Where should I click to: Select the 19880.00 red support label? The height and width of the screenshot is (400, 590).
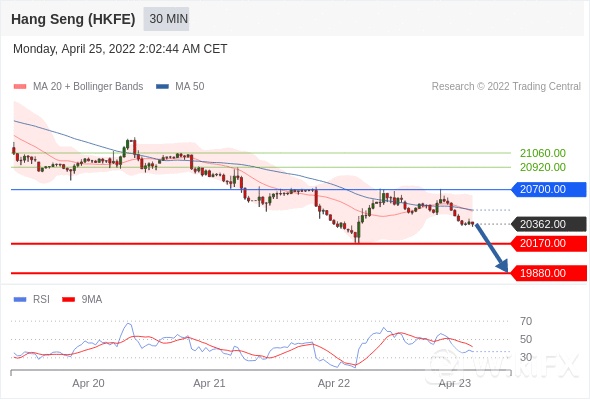pyautogui.click(x=549, y=273)
